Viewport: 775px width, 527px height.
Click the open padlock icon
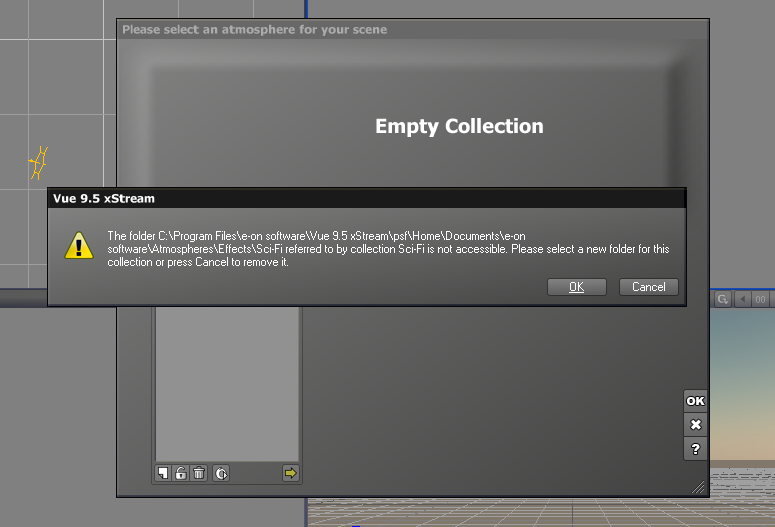pos(181,473)
